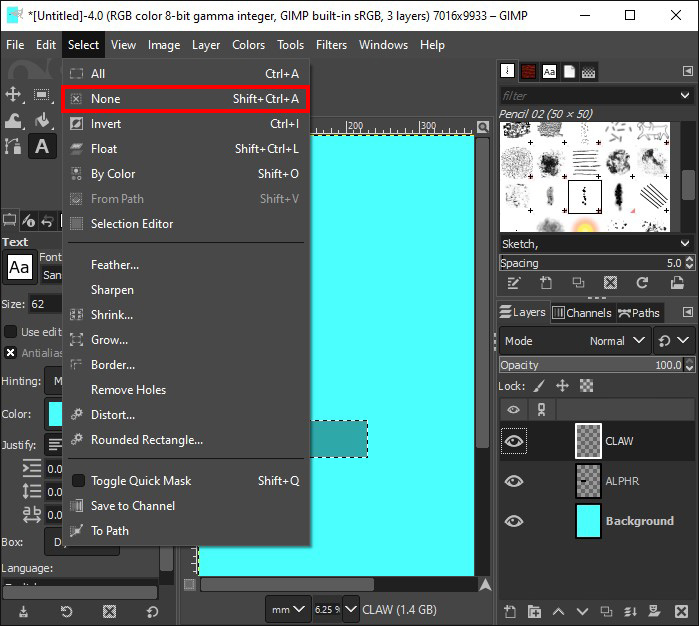699x626 pixels.
Task: Create a new layer in Layers panel
Action: coord(510,611)
